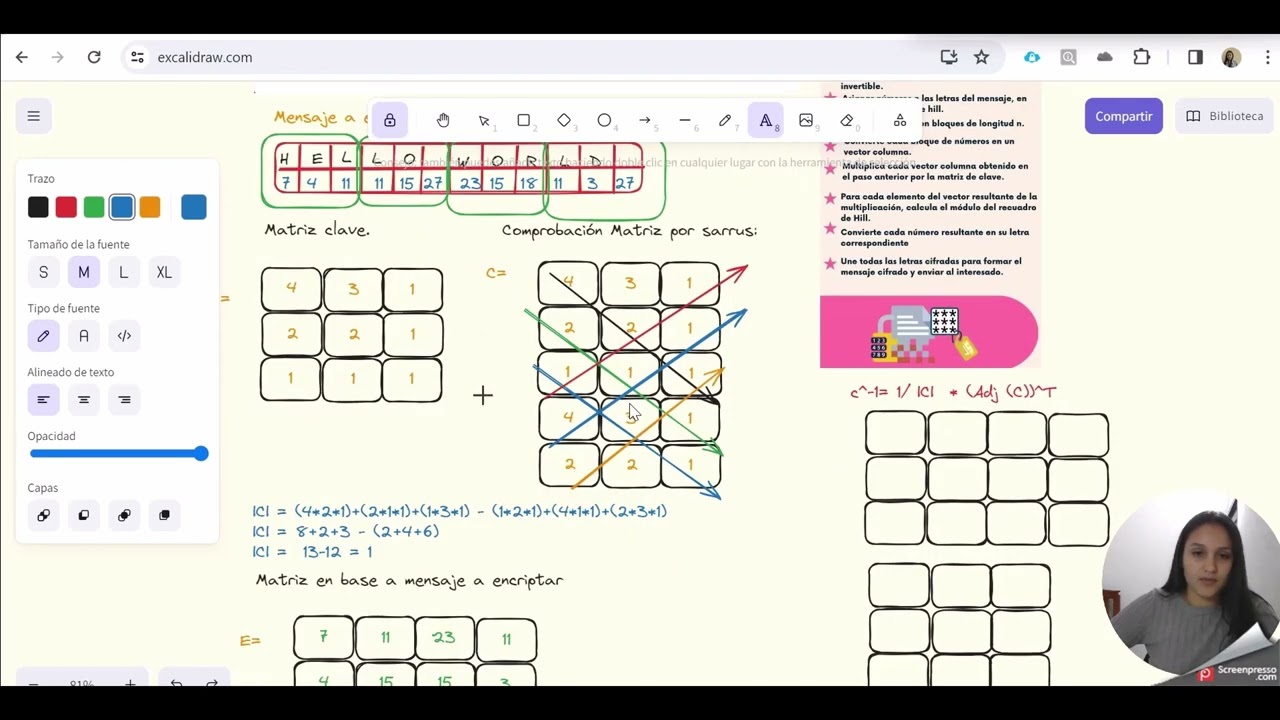Pick the blue stroke color
1280x720 pixels.
(x=122, y=207)
